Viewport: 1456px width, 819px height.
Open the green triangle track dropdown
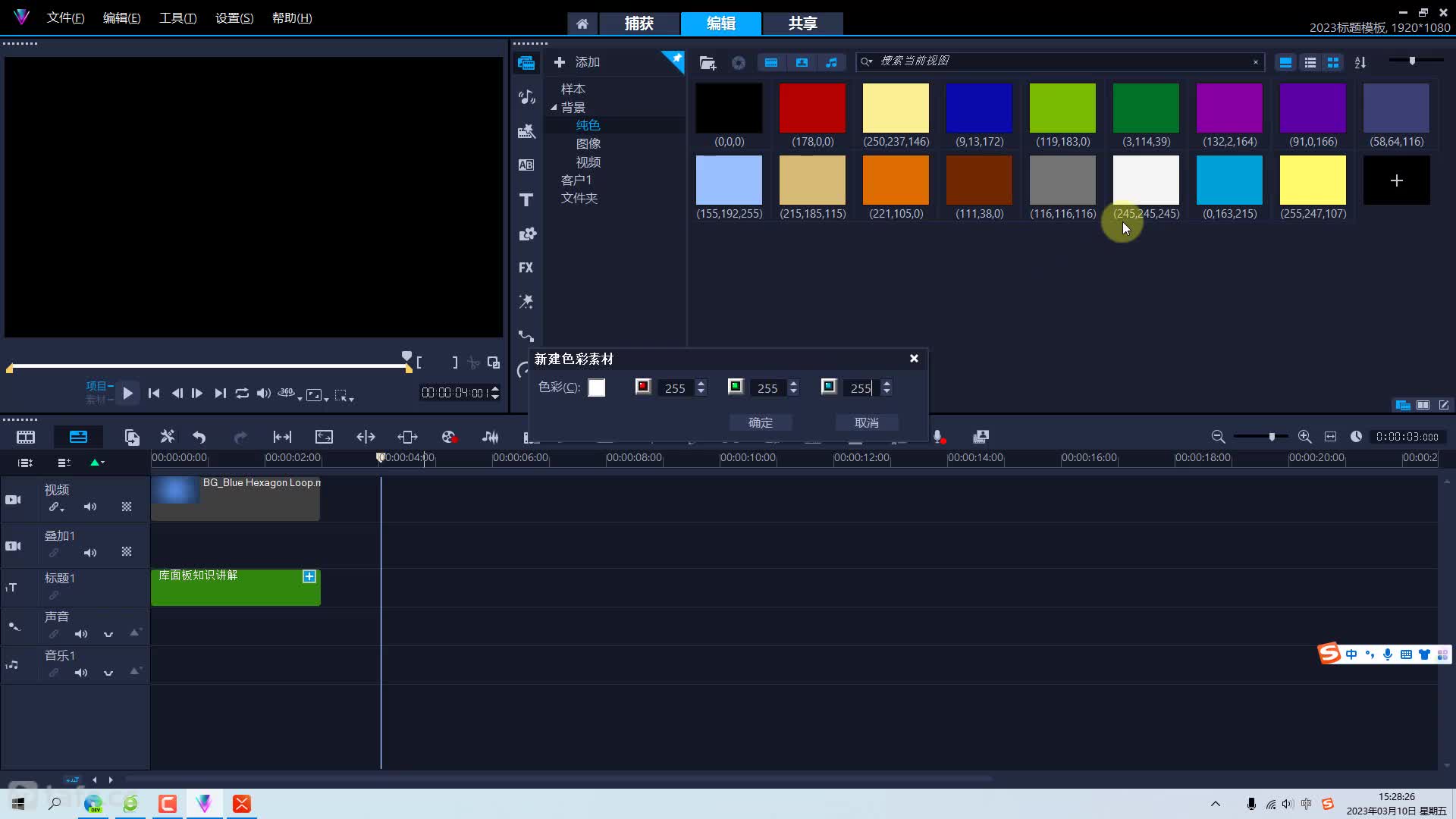tap(97, 463)
